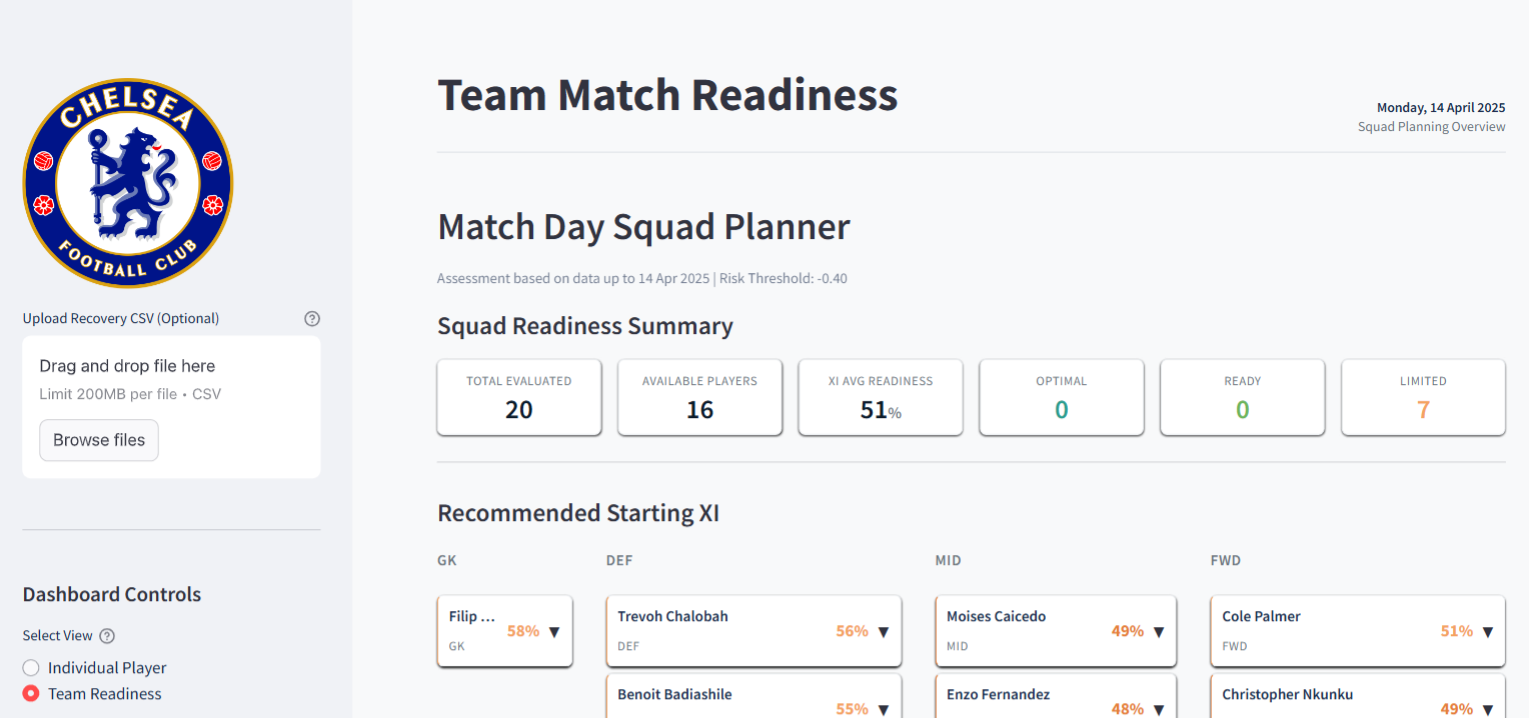Click the Browse files button

click(99, 440)
